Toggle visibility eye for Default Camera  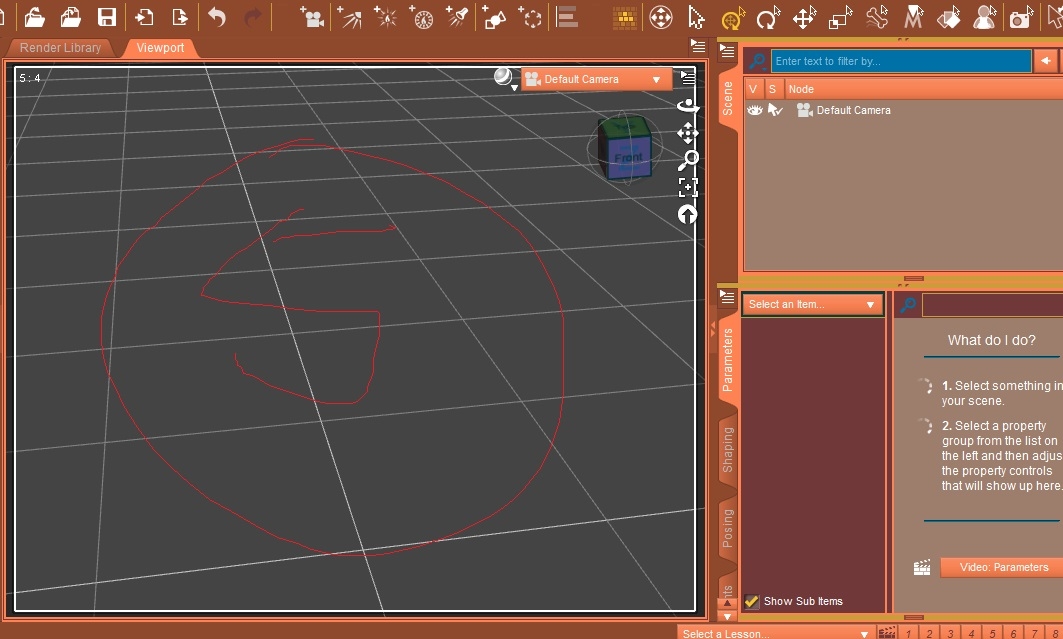point(755,110)
